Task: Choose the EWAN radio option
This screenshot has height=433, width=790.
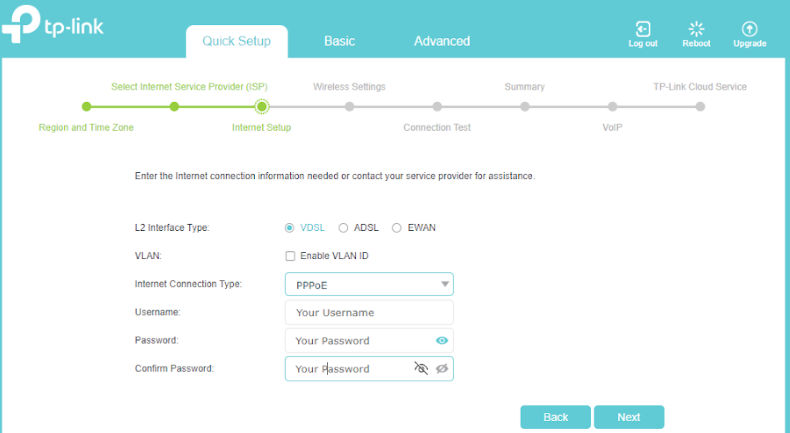Action: coord(397,228)
